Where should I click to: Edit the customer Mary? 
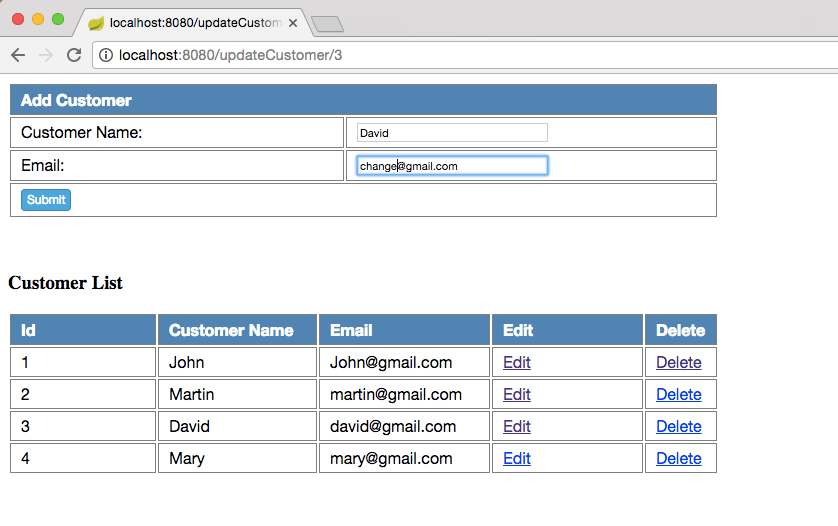pos(517,459)
